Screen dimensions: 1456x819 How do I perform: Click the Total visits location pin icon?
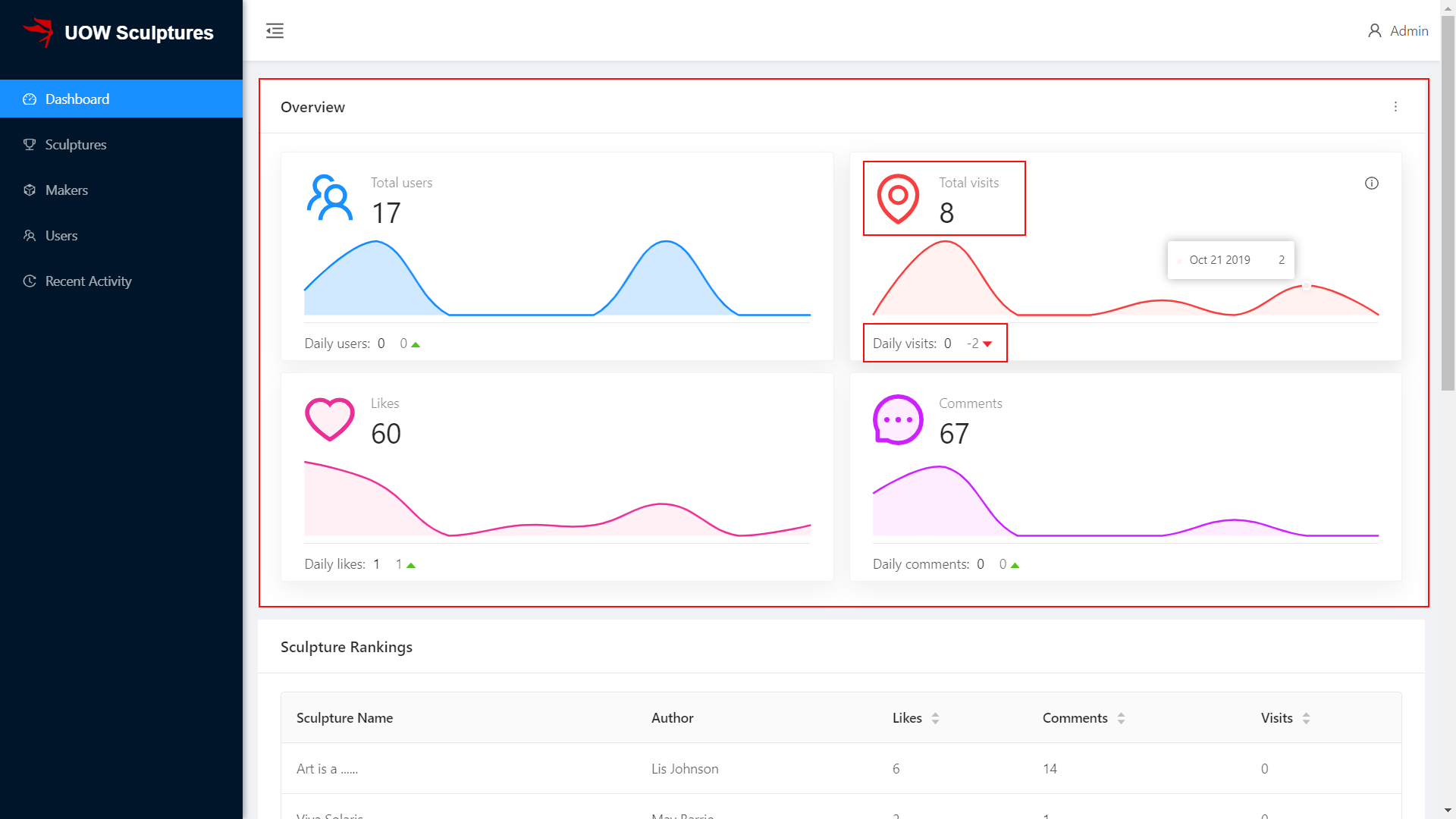point(898,198)
